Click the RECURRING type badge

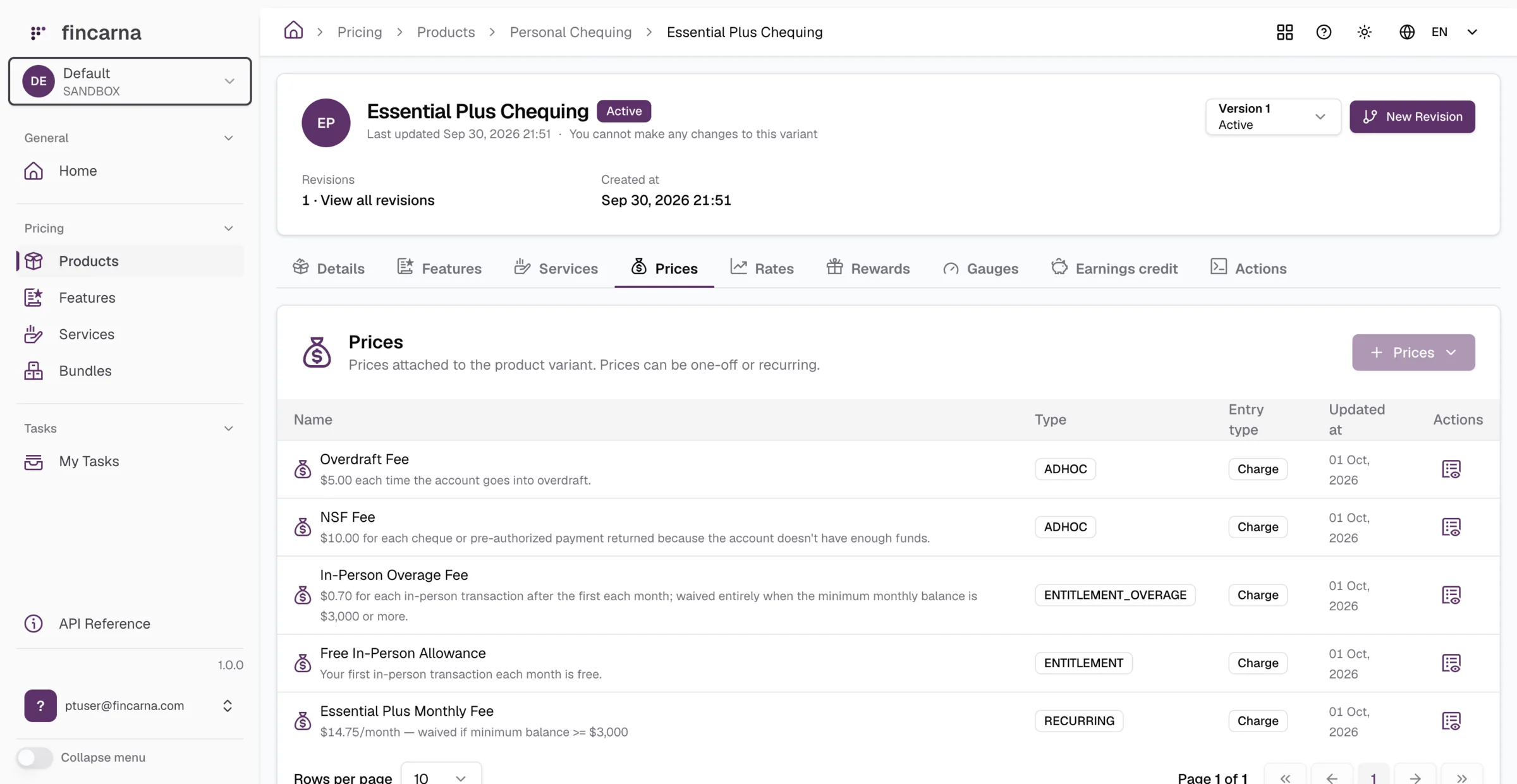[1079, 721]
